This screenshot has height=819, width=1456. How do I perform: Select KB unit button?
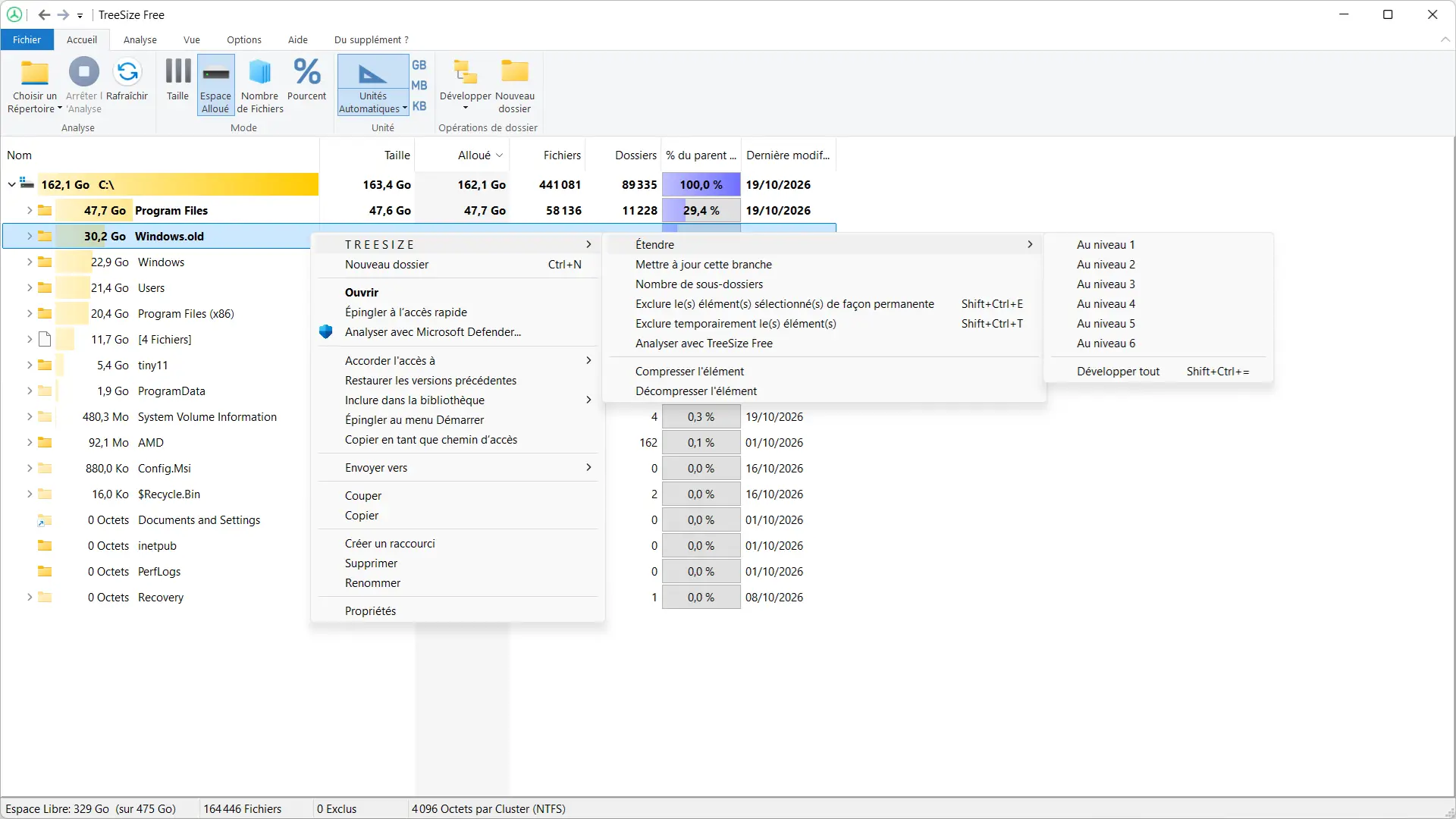point(419,106)
